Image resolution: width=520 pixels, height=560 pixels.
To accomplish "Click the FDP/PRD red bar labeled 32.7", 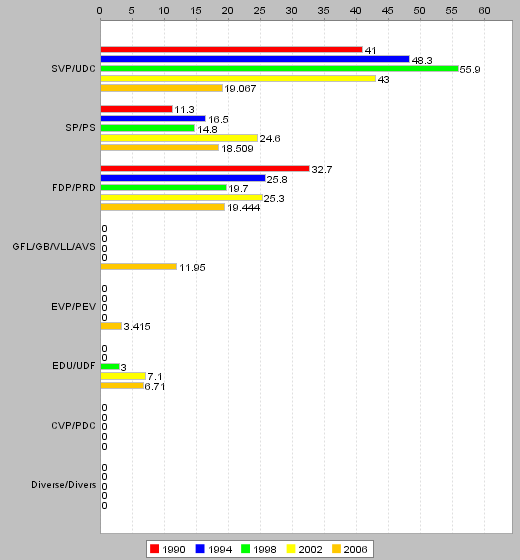I will click(205, 169).
